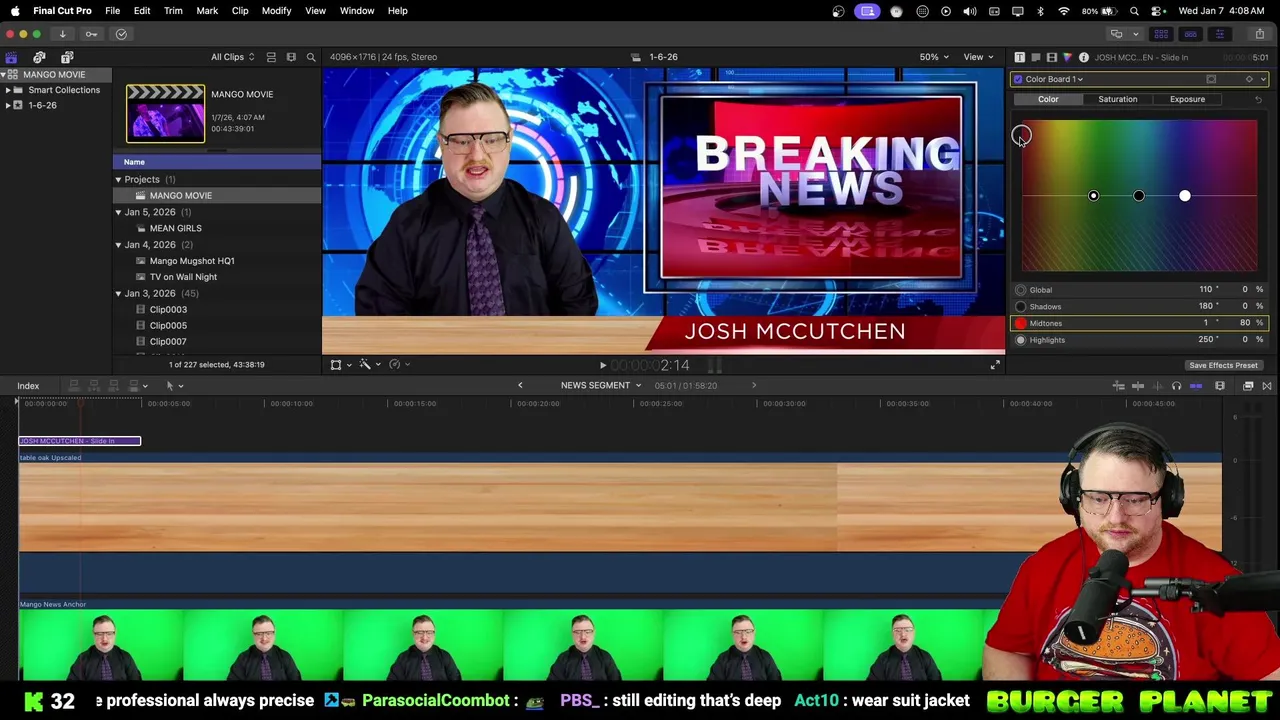Screen dimensions: 1280x720
Task: Open the NEWS SEGMENT timeline dropdown
Action: (601, 385)
